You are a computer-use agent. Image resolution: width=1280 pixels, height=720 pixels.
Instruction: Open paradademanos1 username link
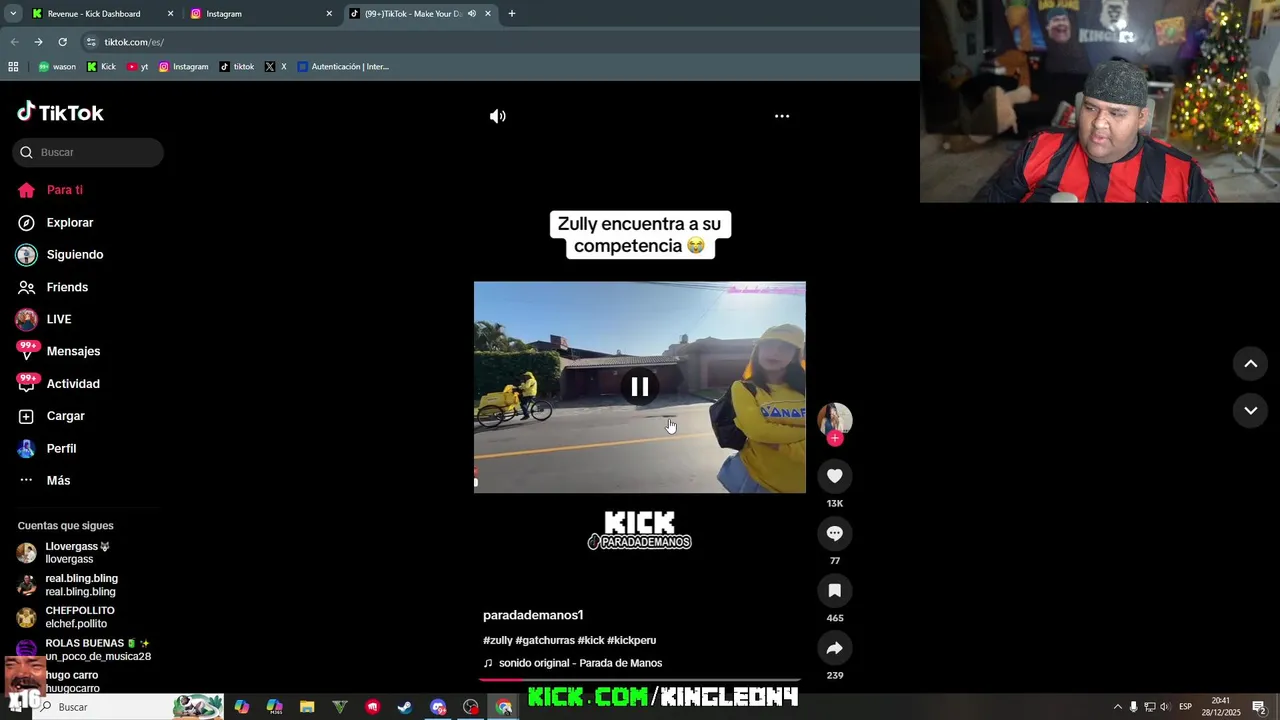pos(533,615)
